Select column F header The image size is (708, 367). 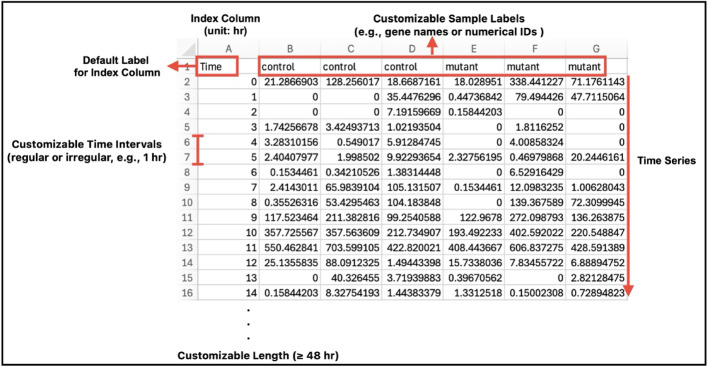(x=535, y=48)
